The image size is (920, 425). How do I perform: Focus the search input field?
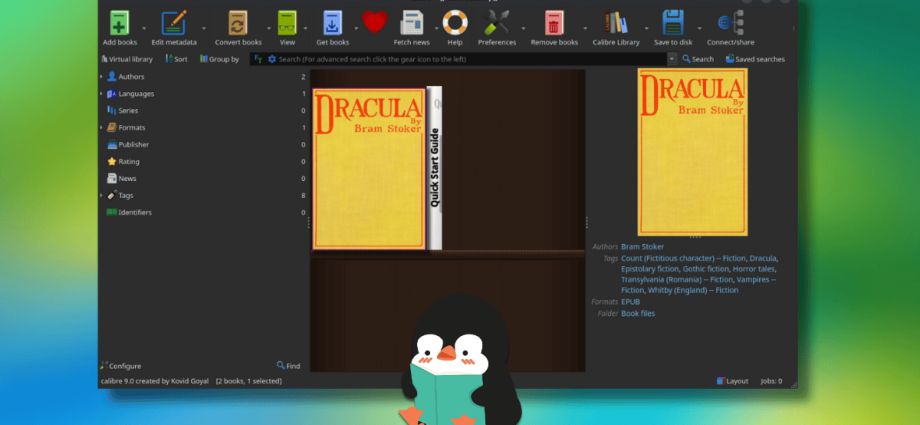[x=472, y=59]
